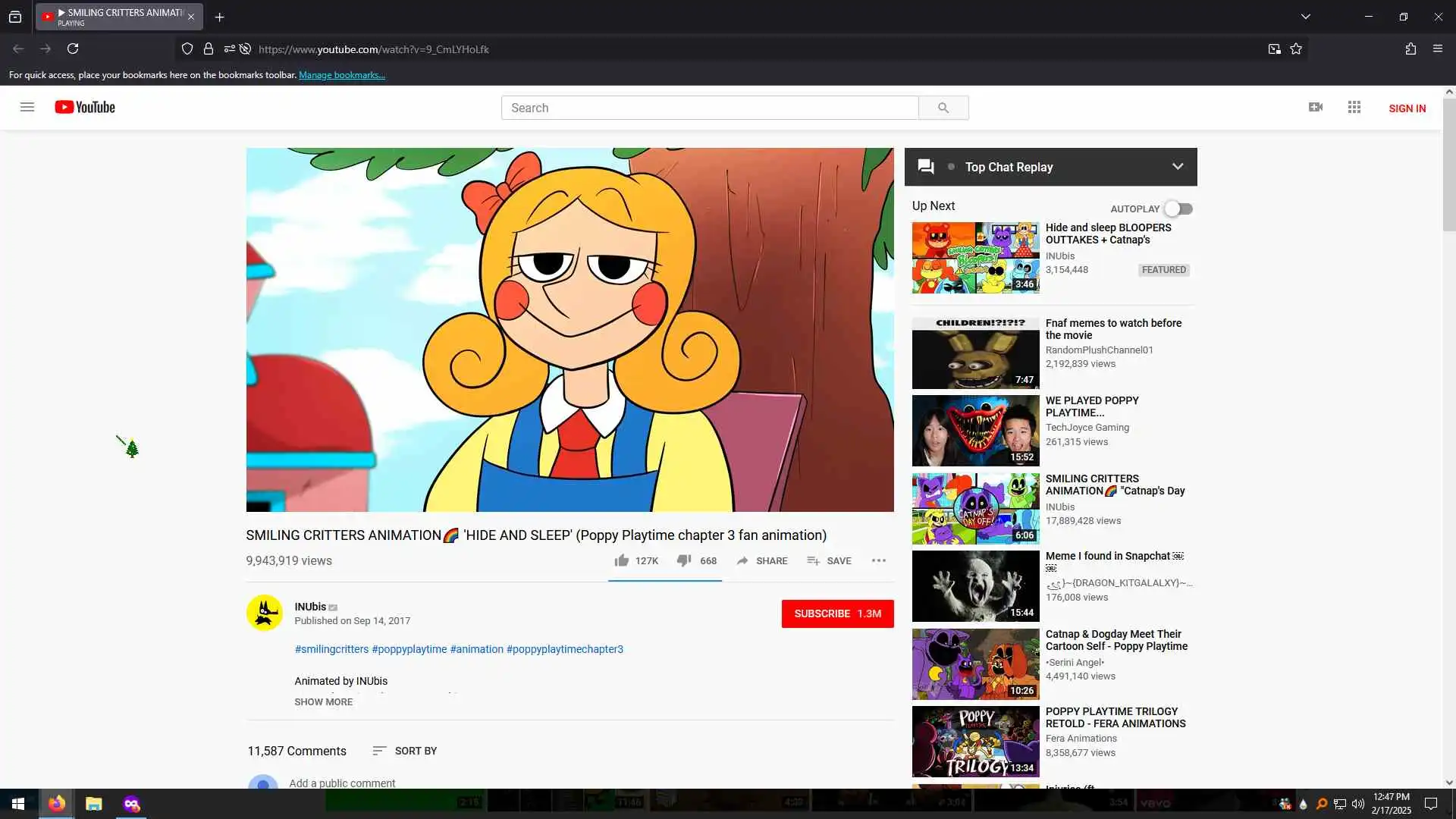
Task: Open the YouTube apps grid icon
Action: coord(1354,107)
